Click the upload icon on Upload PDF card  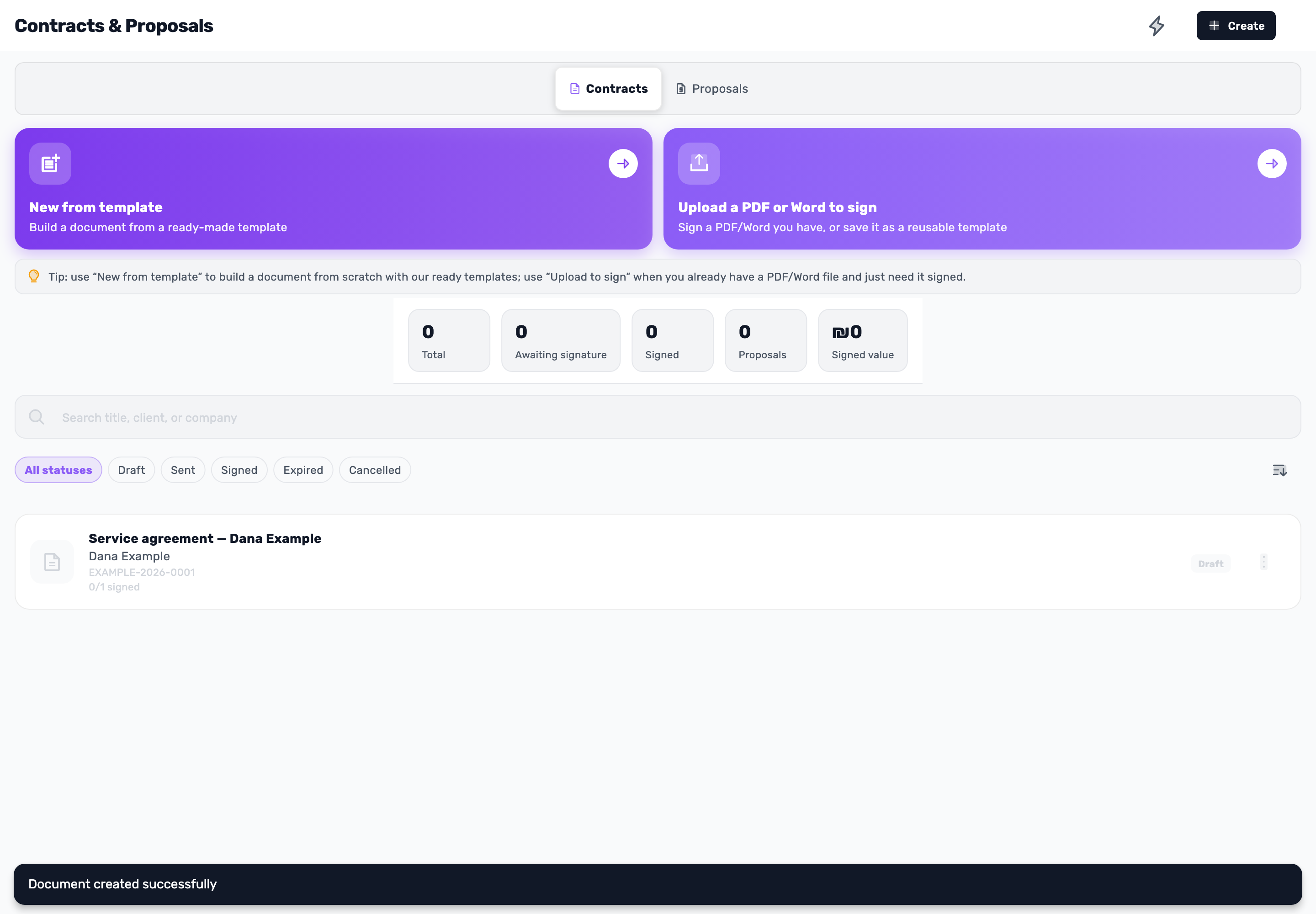(699, 164)
